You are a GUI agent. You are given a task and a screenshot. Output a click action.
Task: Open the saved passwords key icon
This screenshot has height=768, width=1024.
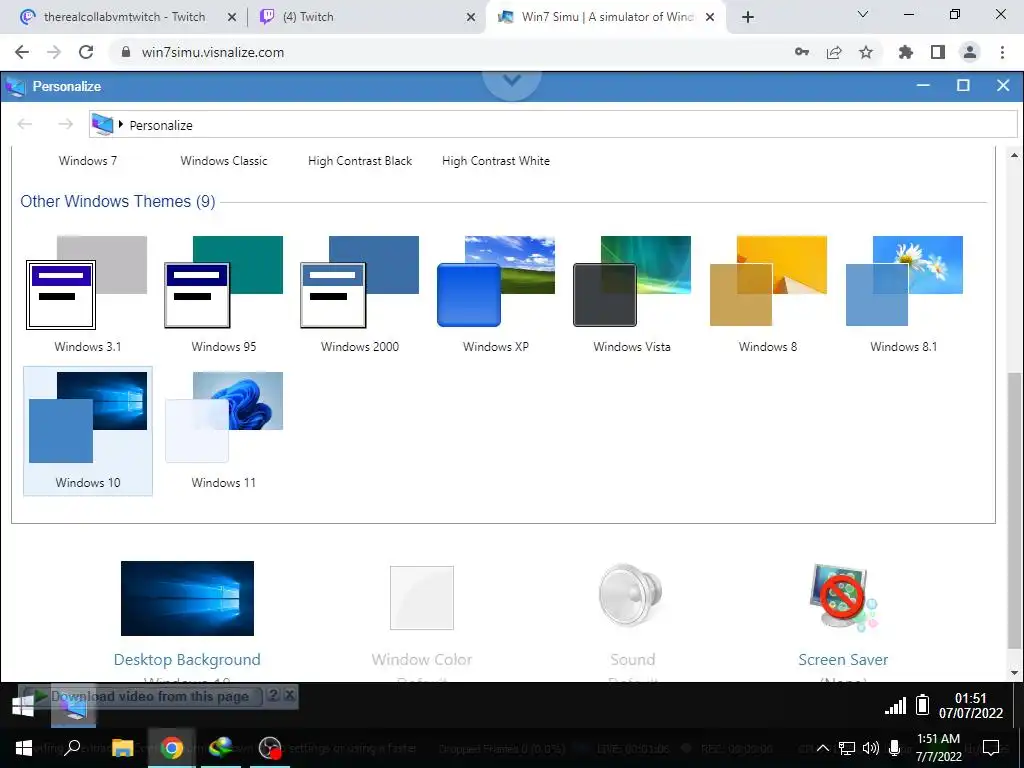click(x=802, y=52)
